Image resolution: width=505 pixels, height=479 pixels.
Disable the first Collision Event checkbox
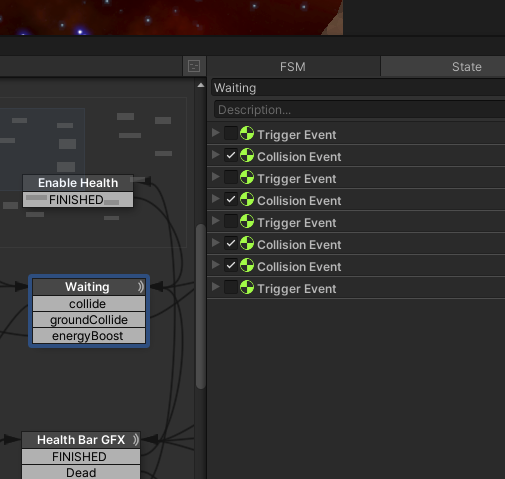pyautogui.click(x=231, y=155)
